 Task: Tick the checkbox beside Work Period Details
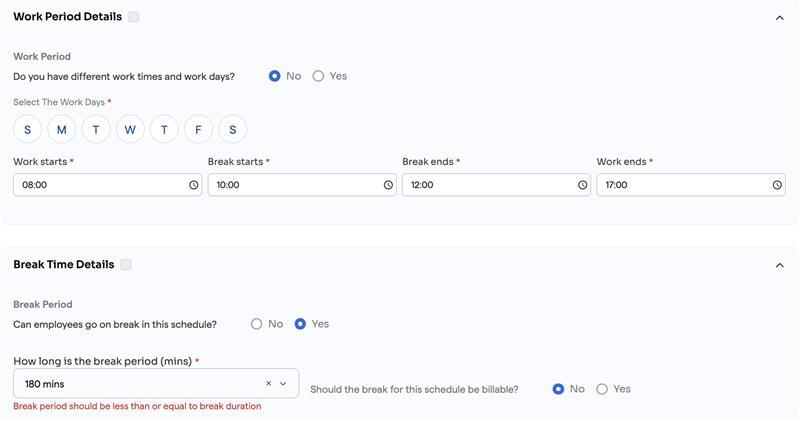[134, 17]
